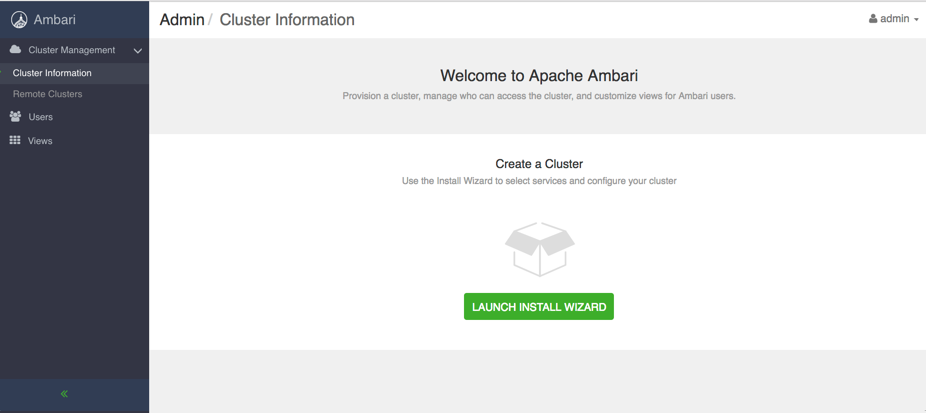Viewport: 926px width, 413px height.
Task: Click the open box illustration
Action: pyautogui.click(x=540, y=249)
